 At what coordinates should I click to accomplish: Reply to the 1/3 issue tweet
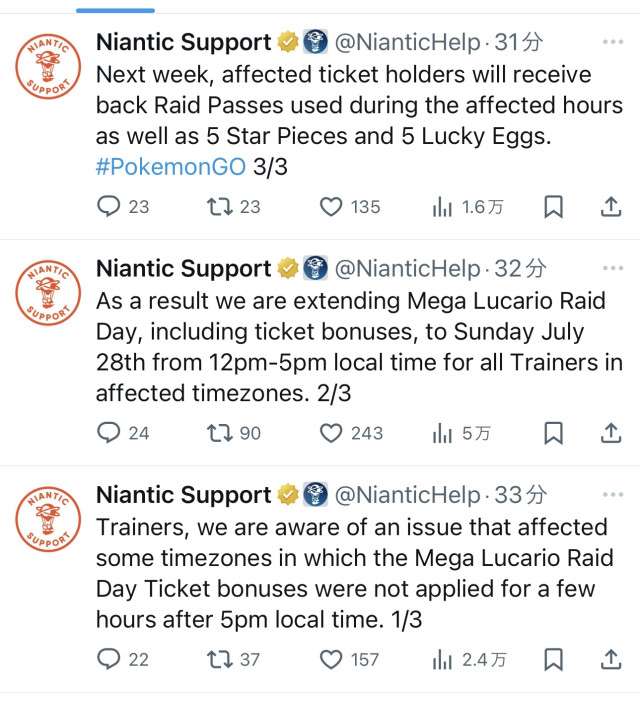pyautogui.click(x=109, y=659)
